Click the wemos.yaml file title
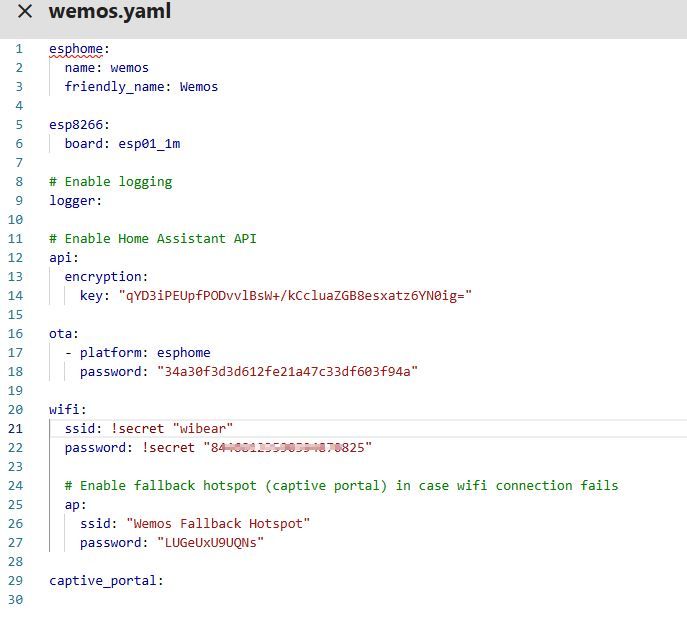Image resolution: width=687 pixels, height=618 pixels. [109, 12]
